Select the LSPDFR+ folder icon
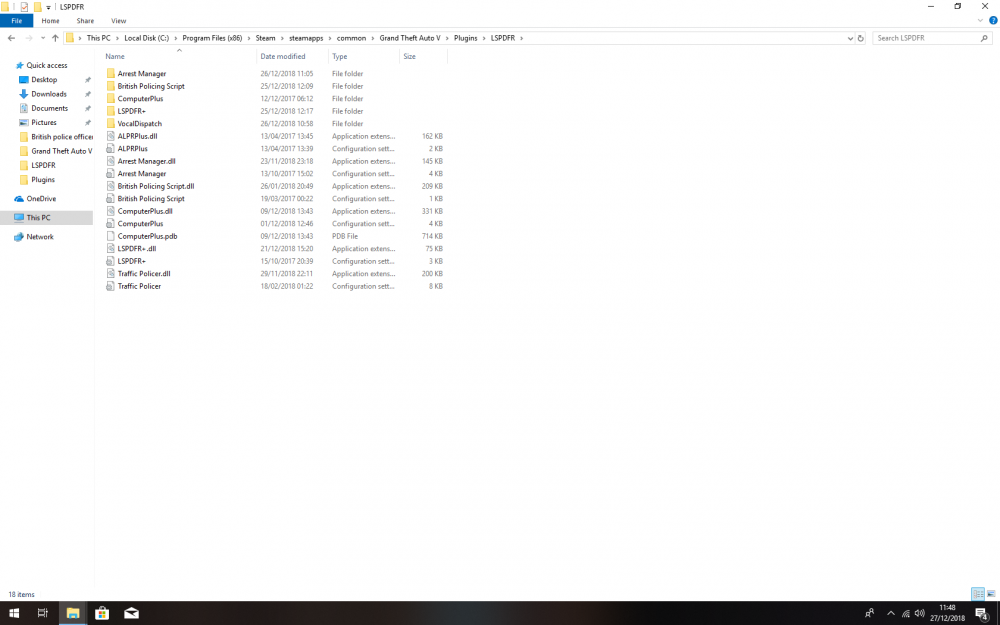This screenshot has height=625, width=1000. pos(111,111)
